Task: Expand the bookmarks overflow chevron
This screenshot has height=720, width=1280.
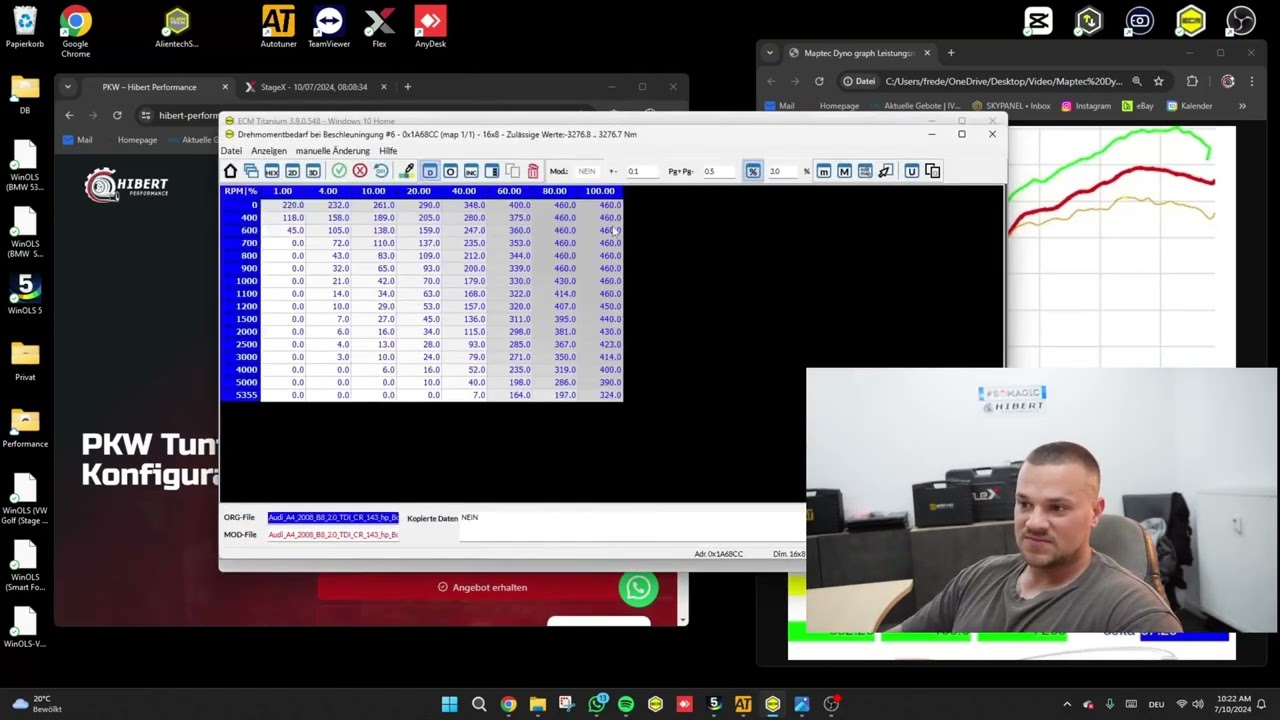Action: (1242, 106)
